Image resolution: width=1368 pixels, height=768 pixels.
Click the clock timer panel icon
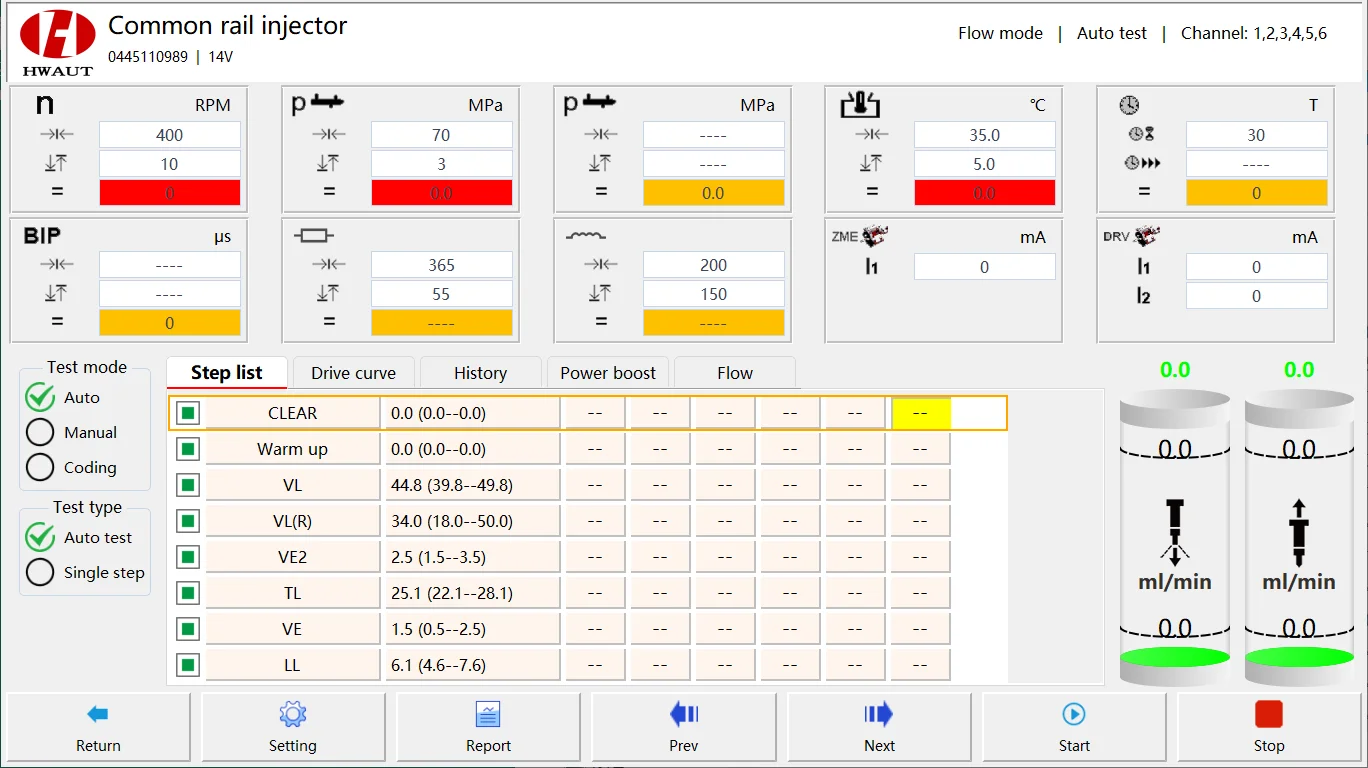pos(1130,104)
